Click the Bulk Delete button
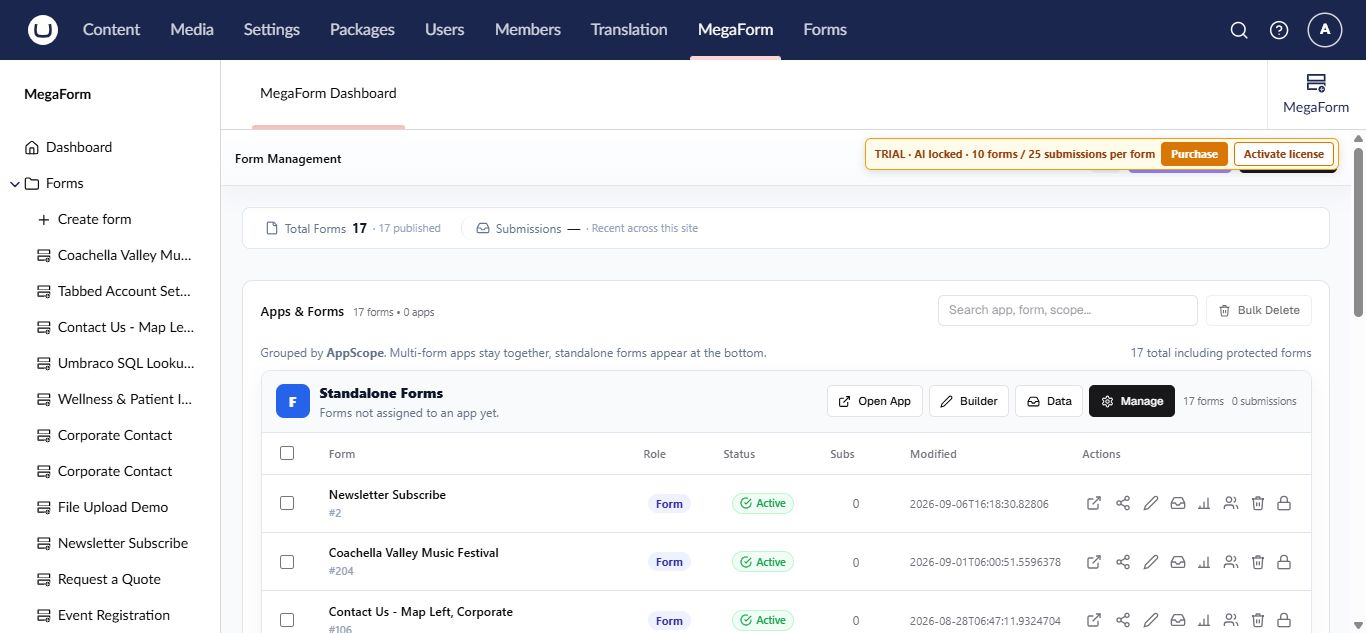This screenshot has height=633, width=1366. point(1259,310)
